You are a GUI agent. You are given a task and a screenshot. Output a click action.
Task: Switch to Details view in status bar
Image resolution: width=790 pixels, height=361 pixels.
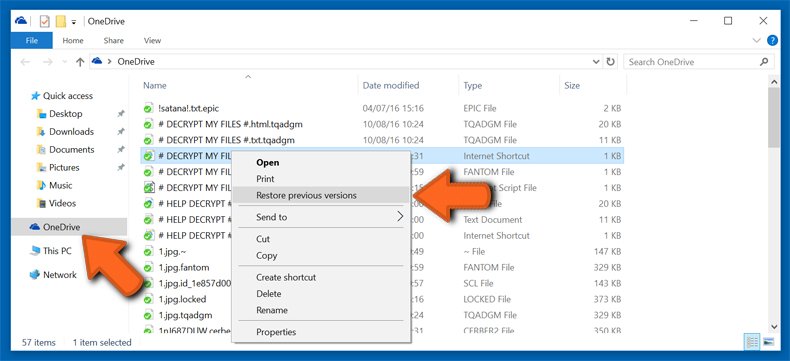tap(752, 342)
